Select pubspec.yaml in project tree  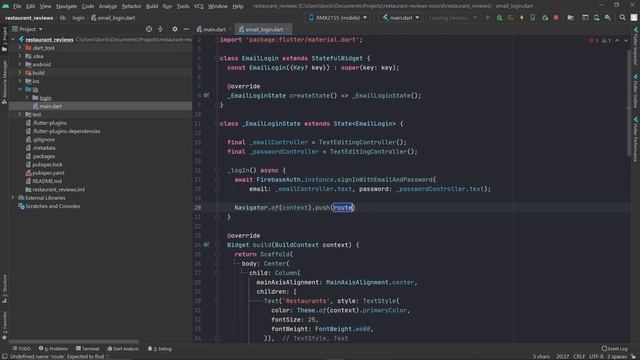tap(100, 173)
